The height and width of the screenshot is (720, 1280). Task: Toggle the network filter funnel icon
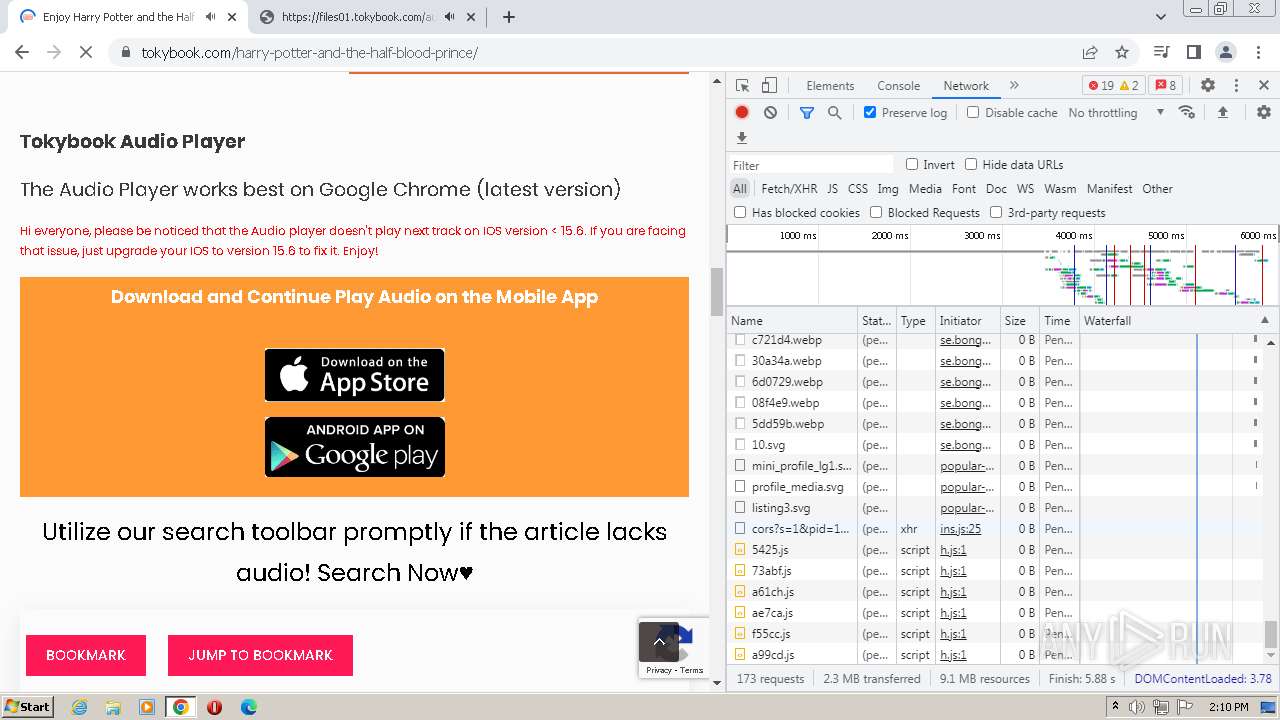click(x=807, y=113)
